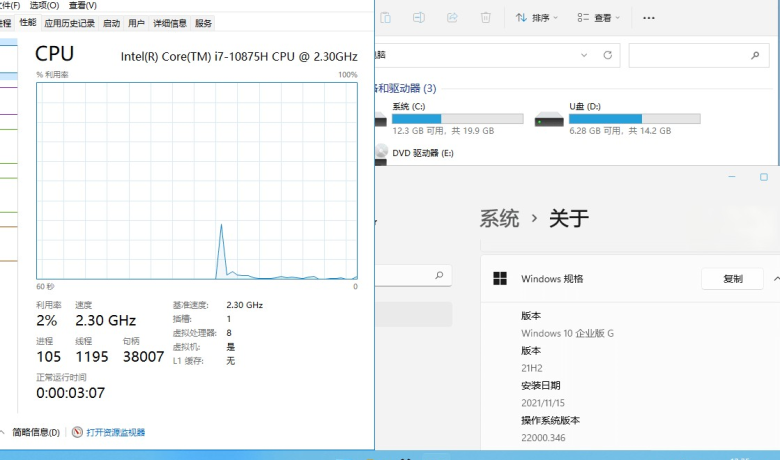Open 打开资源监视器 link
Image resolution: width=780 pixels, height=460 pixels.
(x=115, y=432)
